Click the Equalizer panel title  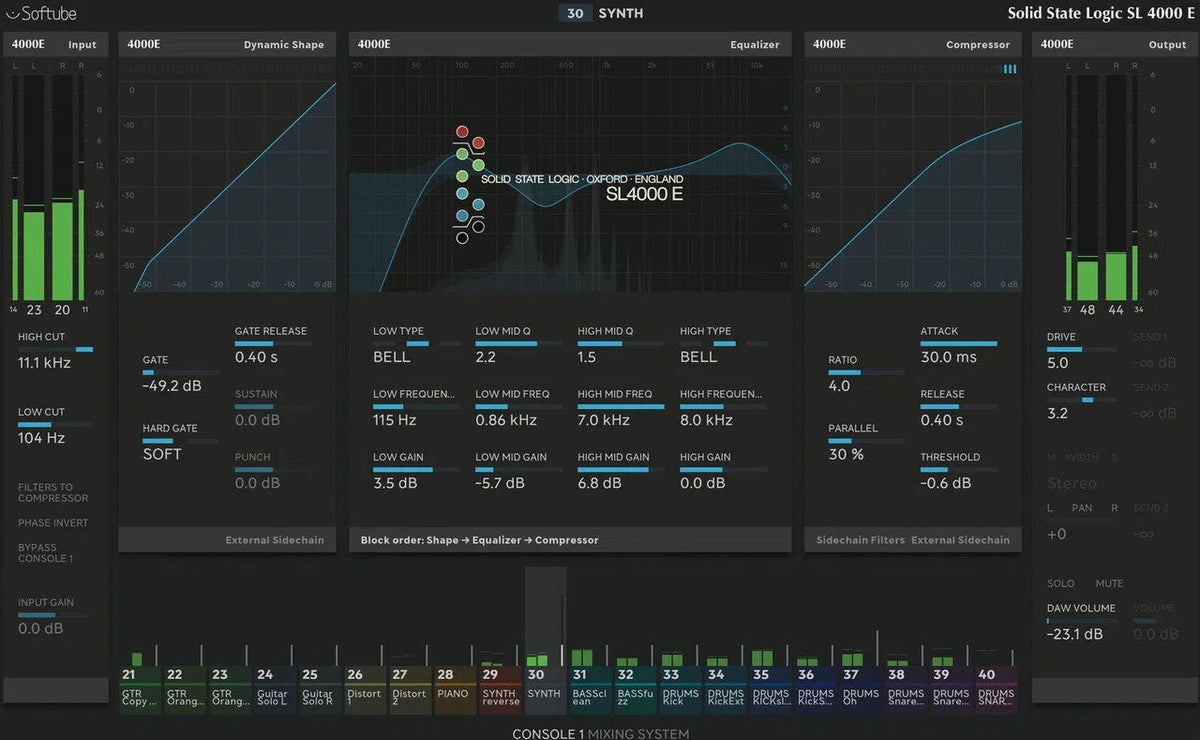tap(755, 44)
